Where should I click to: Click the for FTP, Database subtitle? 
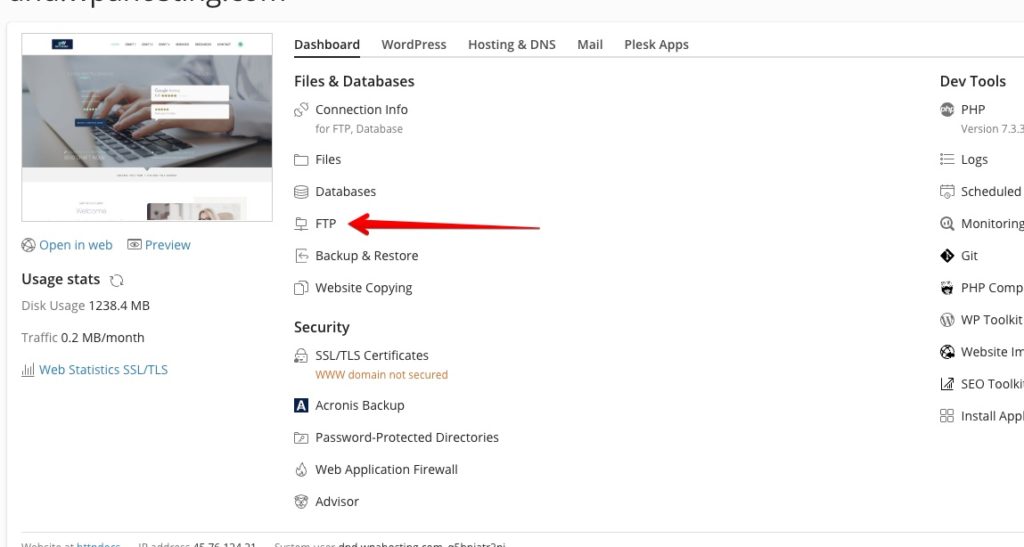click(x=359, y=129)
